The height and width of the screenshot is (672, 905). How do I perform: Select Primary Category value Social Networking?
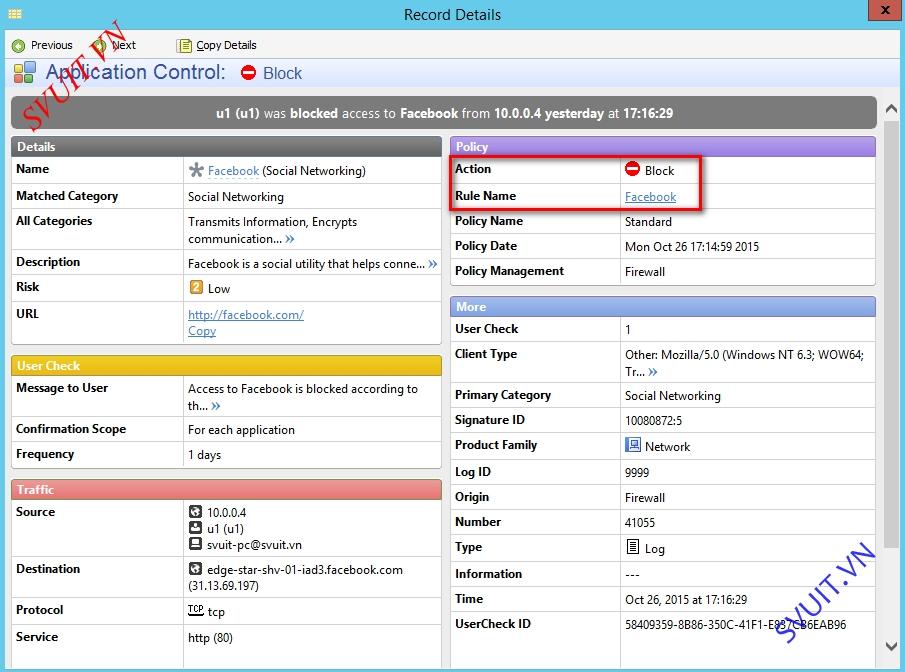click(x=673, y=396)
